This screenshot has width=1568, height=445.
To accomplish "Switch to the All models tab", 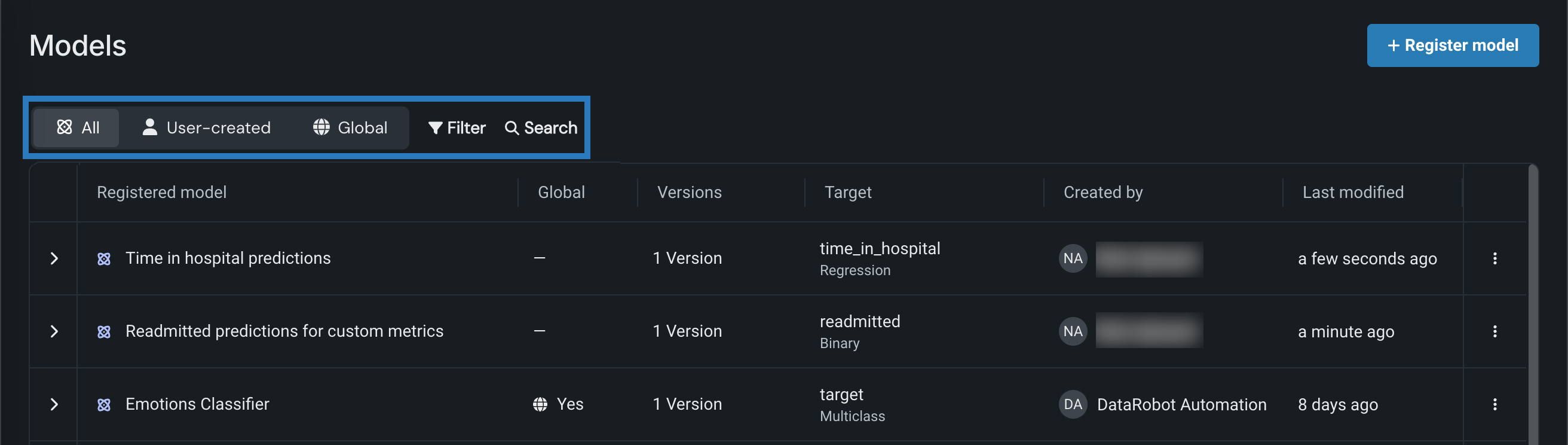I will point(77,127).
